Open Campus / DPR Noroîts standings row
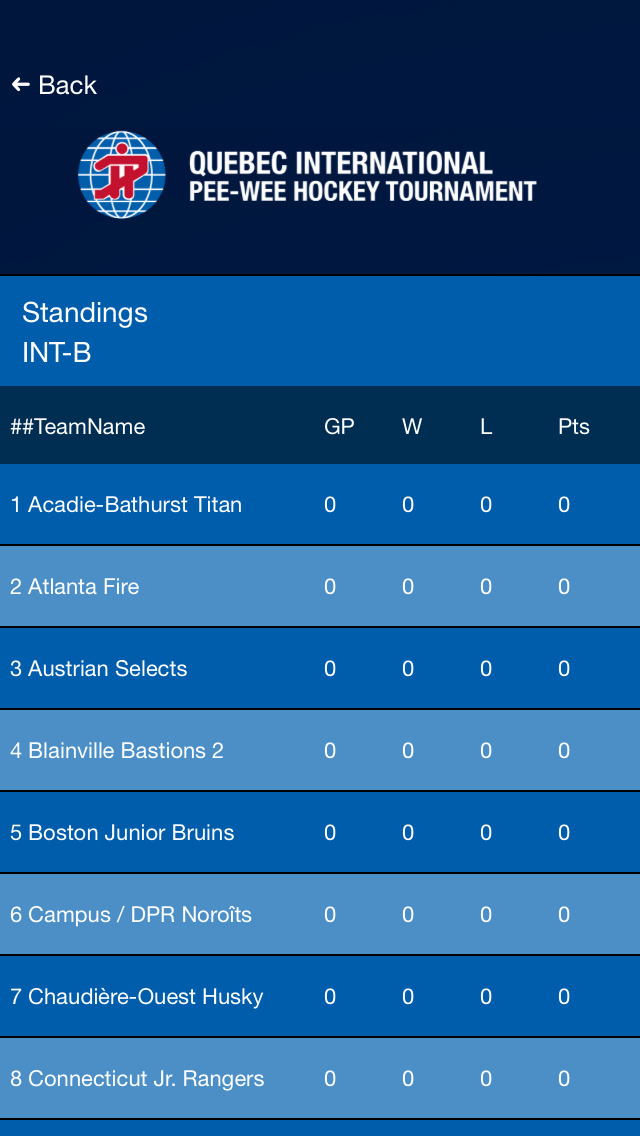The width and height of the screenshot is (640, 1136). [320, 914]
